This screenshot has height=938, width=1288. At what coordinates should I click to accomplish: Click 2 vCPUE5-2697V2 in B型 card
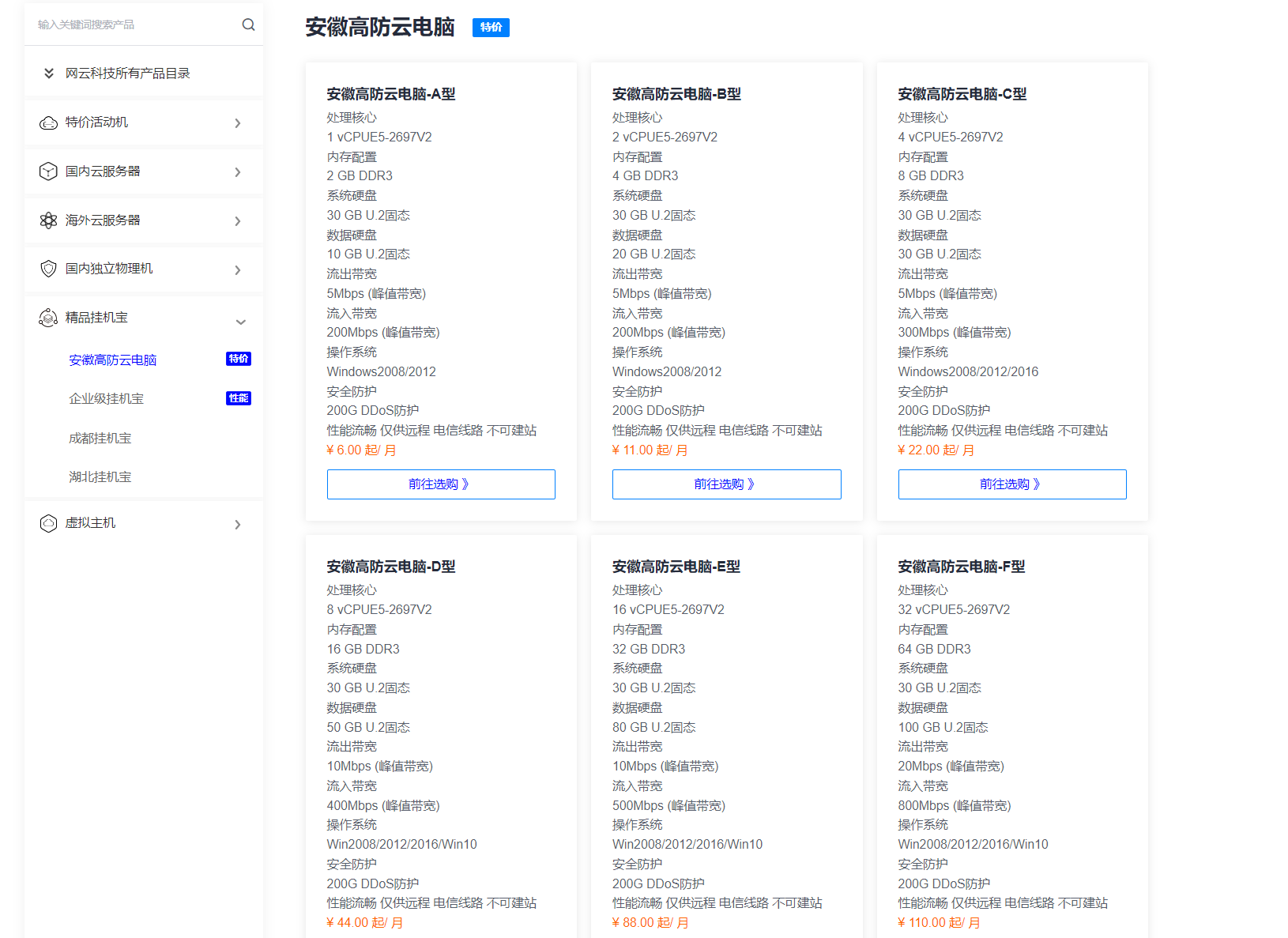pos(665,137)
